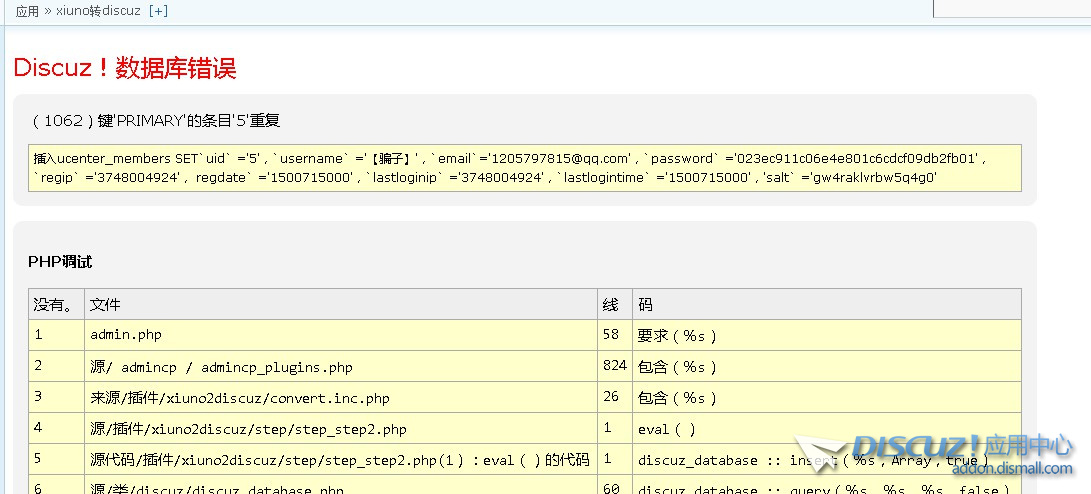1091x494 pixels.
Task: Click row number 2 cell
Action: coord(56,366)
